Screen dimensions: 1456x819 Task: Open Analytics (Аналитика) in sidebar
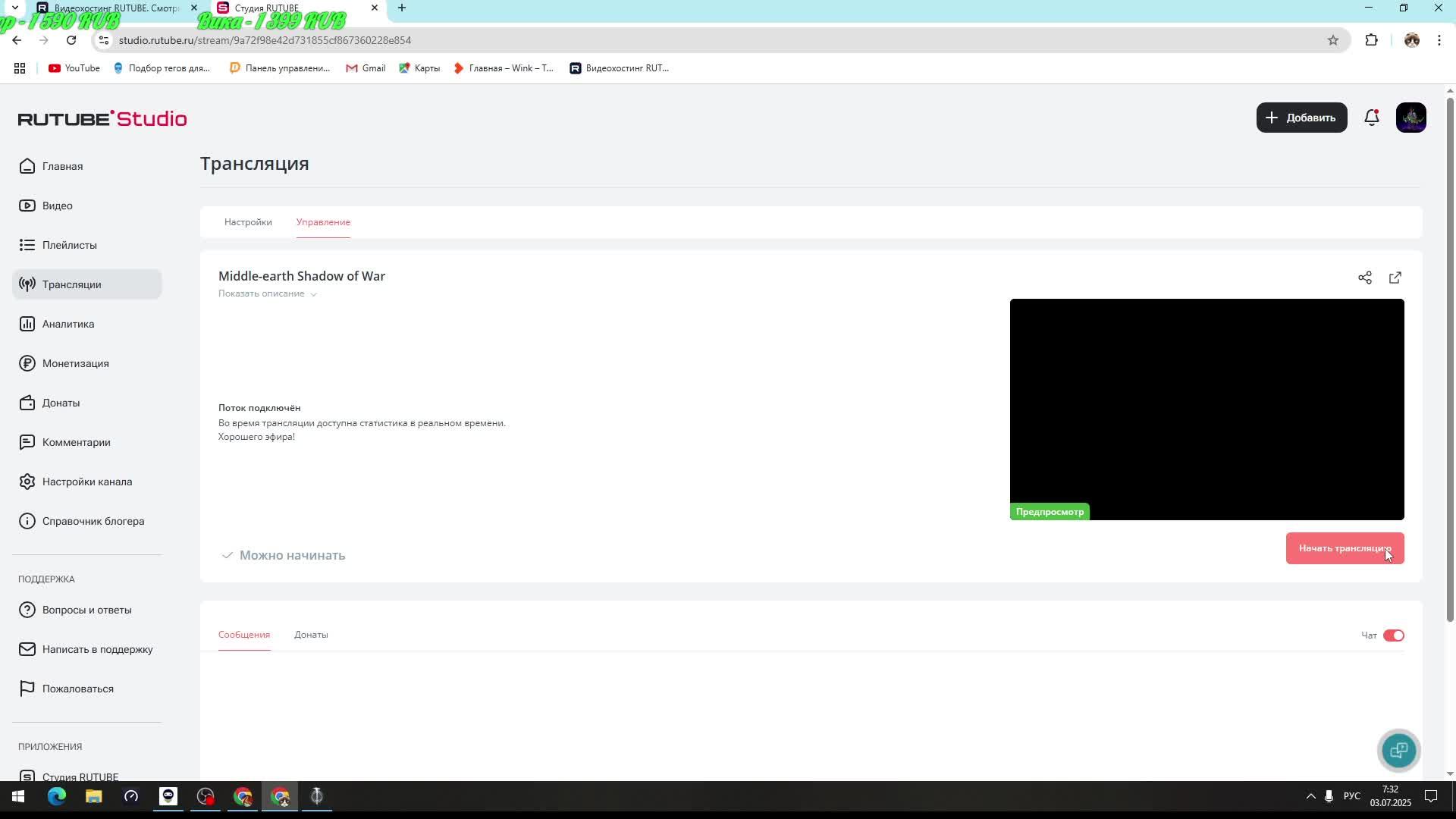pyautogui.click(x=68, y=324)
